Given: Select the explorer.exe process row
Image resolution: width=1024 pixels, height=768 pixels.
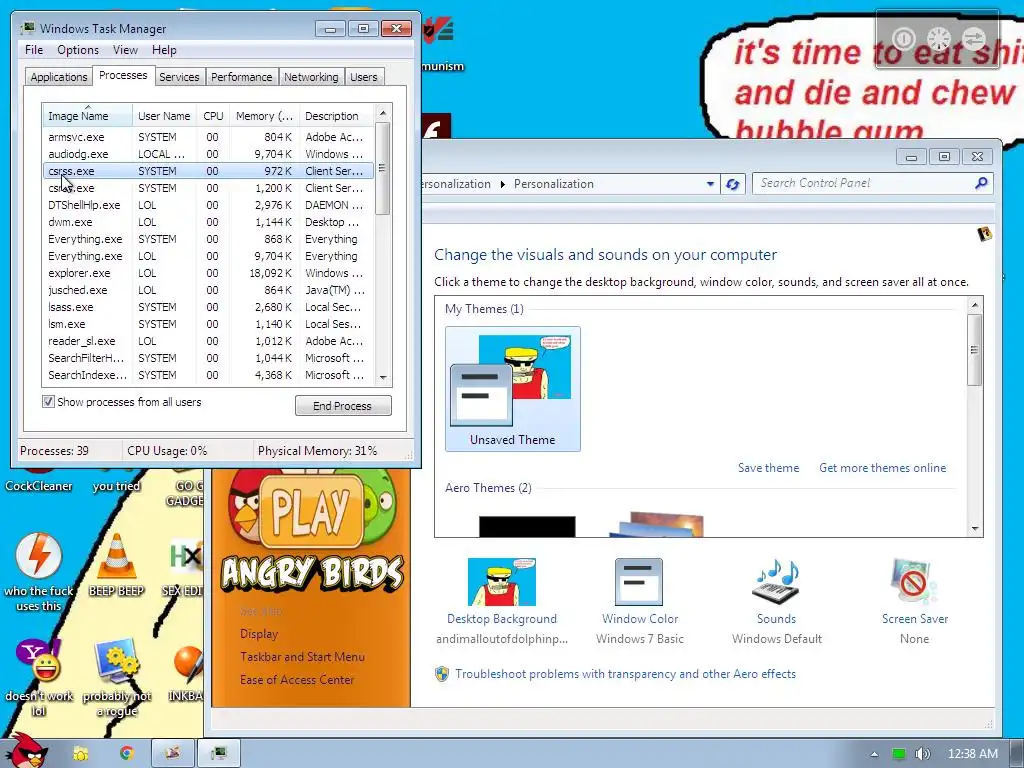Looking at the screenshot, I should tap(208, 273).
